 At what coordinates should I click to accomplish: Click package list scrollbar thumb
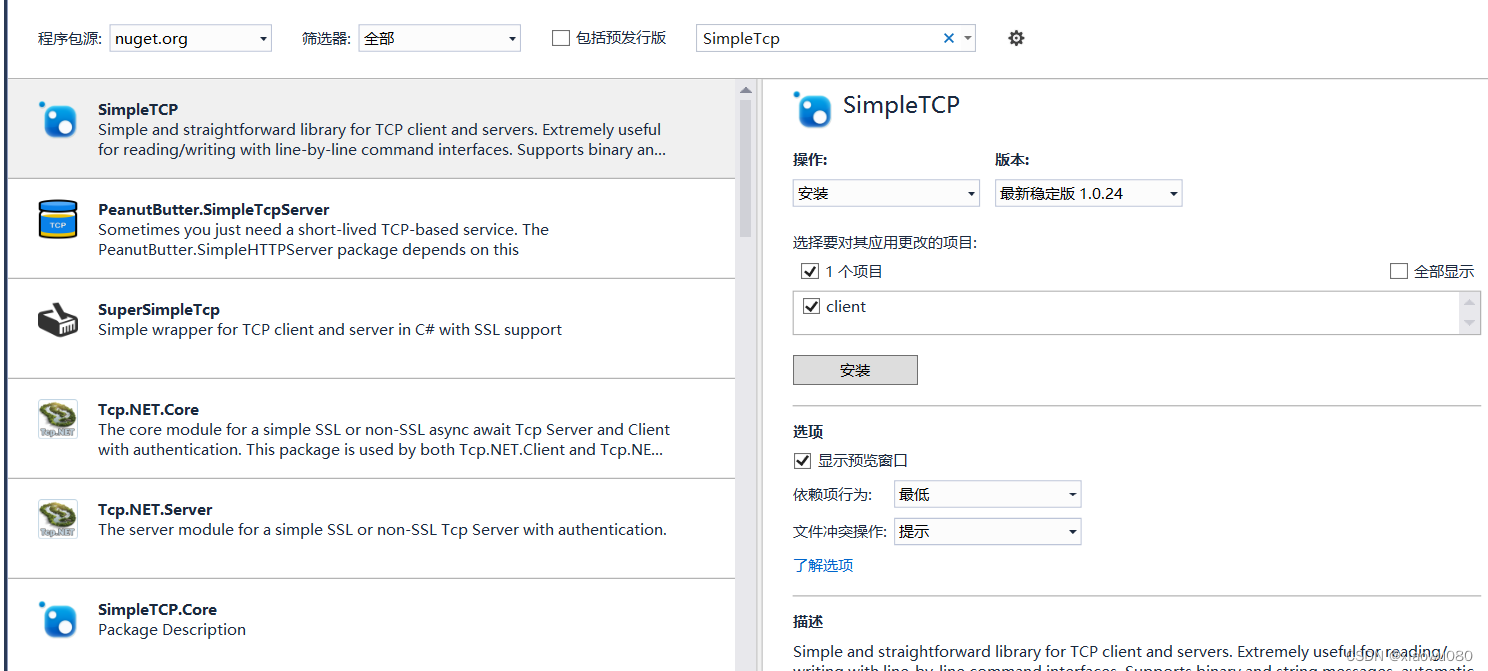point(745,168)
